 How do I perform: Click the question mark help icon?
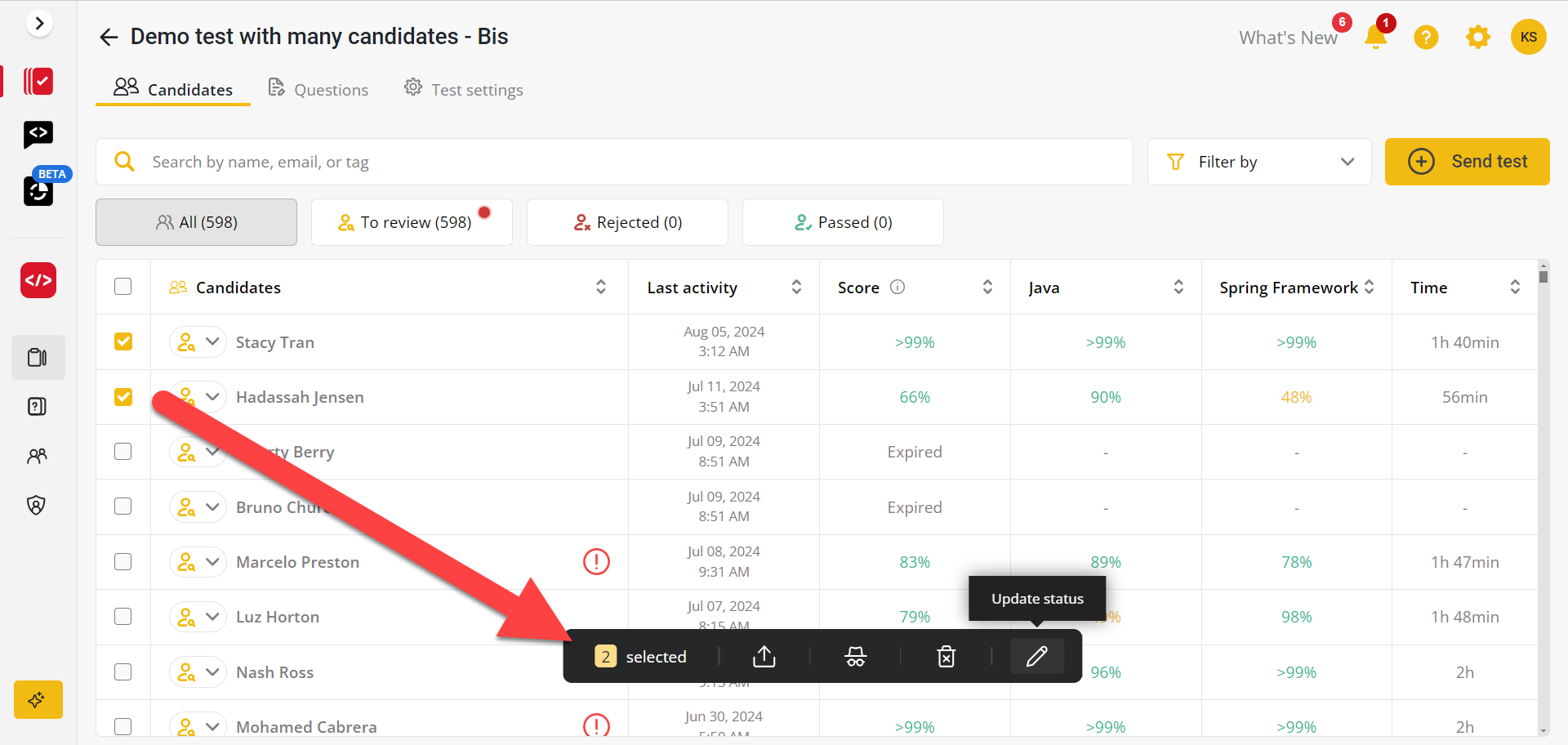(x=1426, y=37)
